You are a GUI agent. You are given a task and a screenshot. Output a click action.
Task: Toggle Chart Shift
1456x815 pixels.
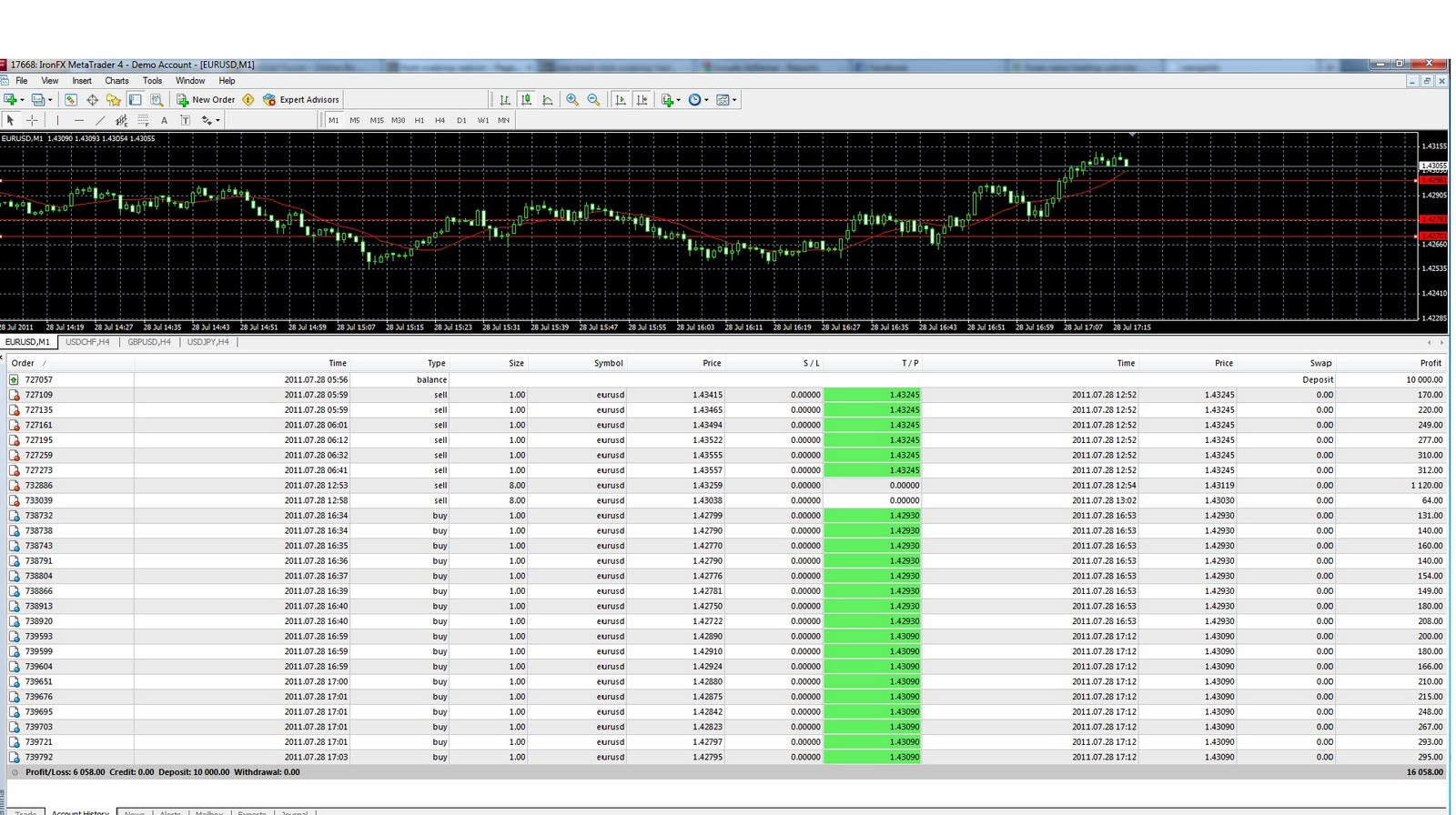(642, 100)
